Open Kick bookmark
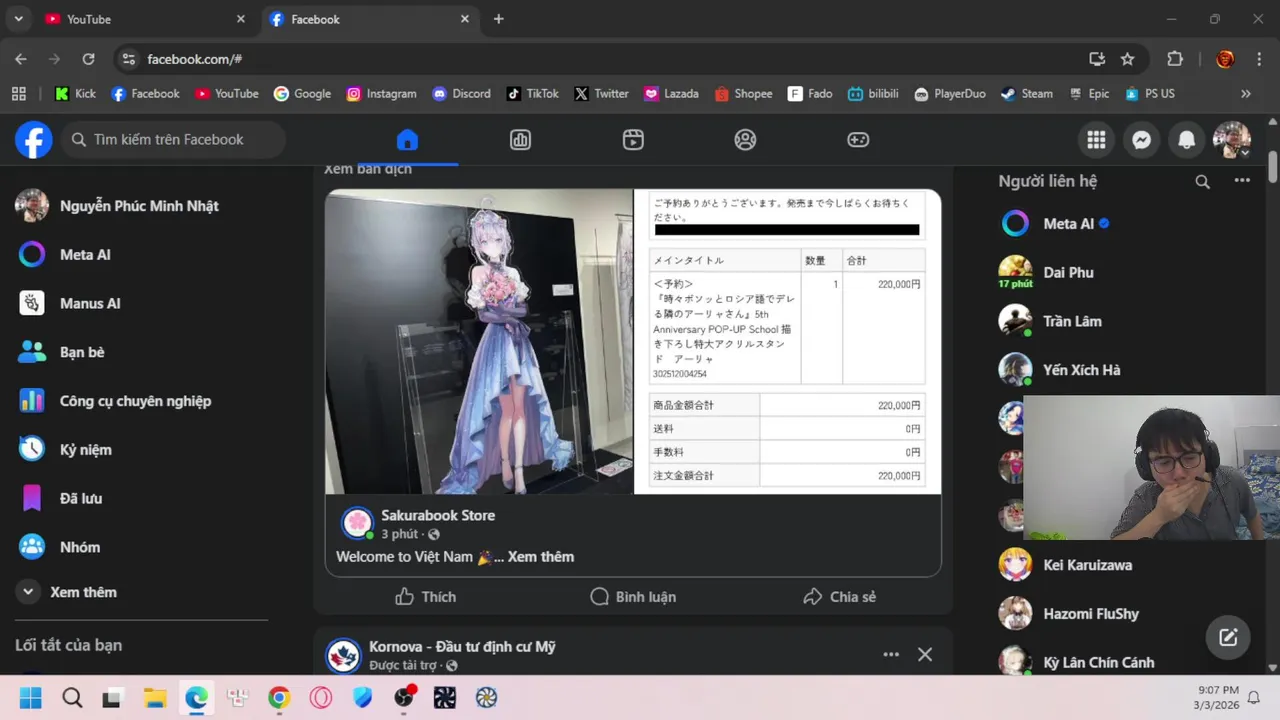 pyautogui.click(x=75, y=93)
